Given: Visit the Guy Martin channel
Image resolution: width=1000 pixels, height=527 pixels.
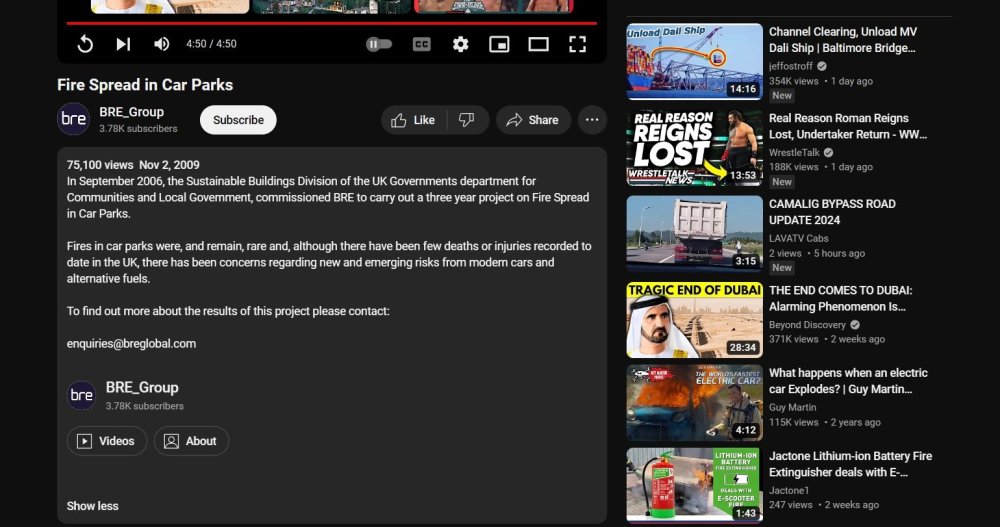Looking at the screenshot, I should tap(792, 407).
